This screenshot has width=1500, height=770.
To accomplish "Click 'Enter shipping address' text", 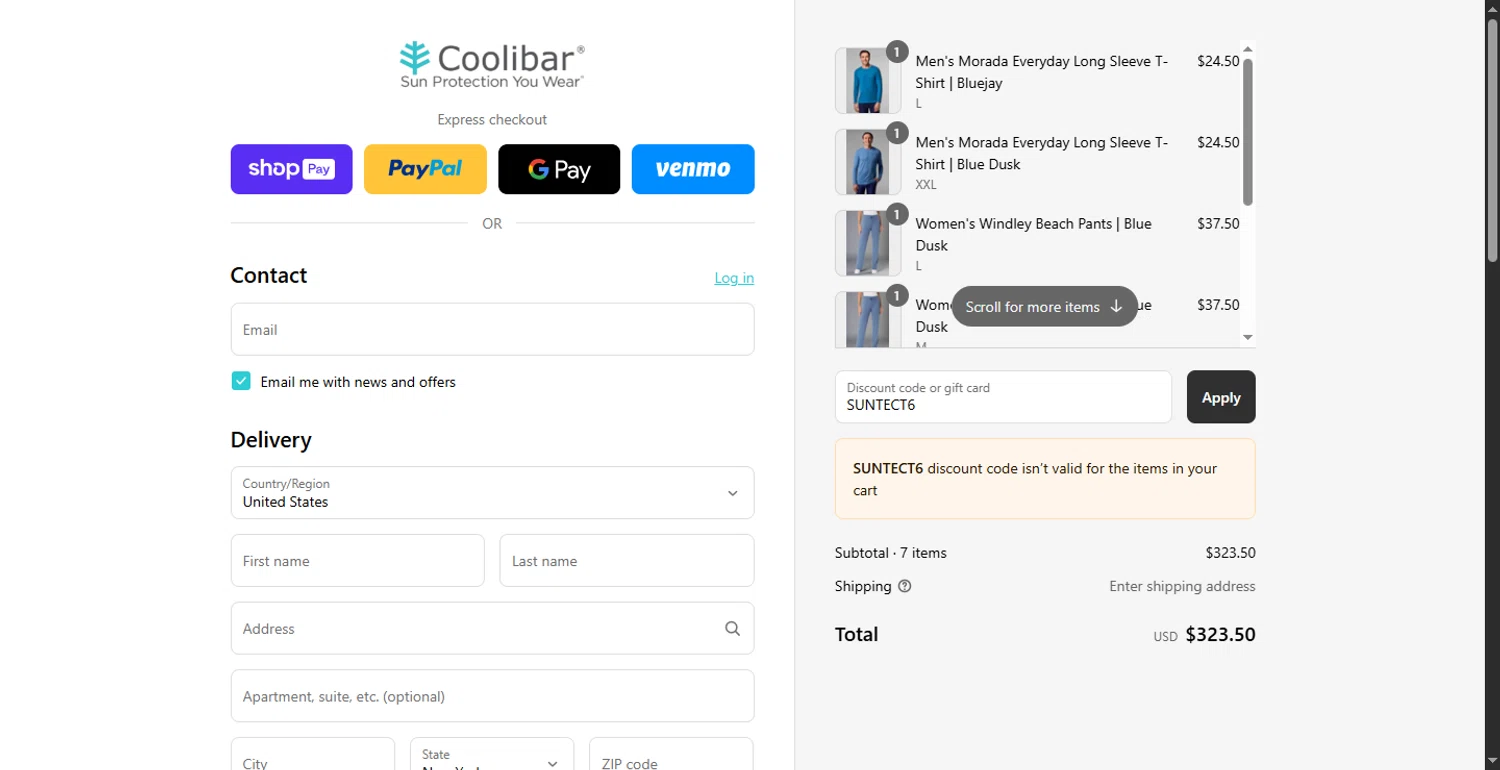I will pos(1182,587).
